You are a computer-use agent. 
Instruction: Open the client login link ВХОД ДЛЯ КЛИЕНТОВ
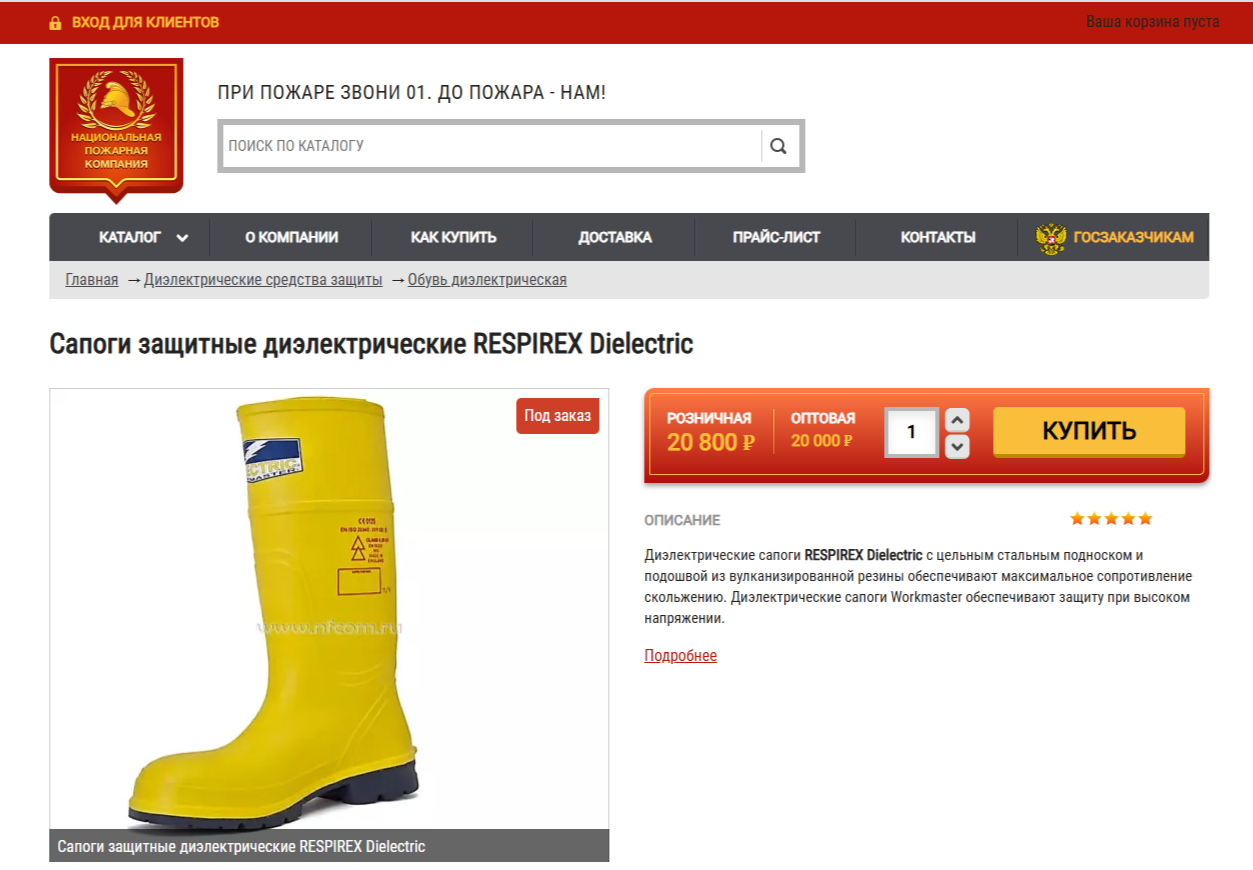[x=145, y=22]
